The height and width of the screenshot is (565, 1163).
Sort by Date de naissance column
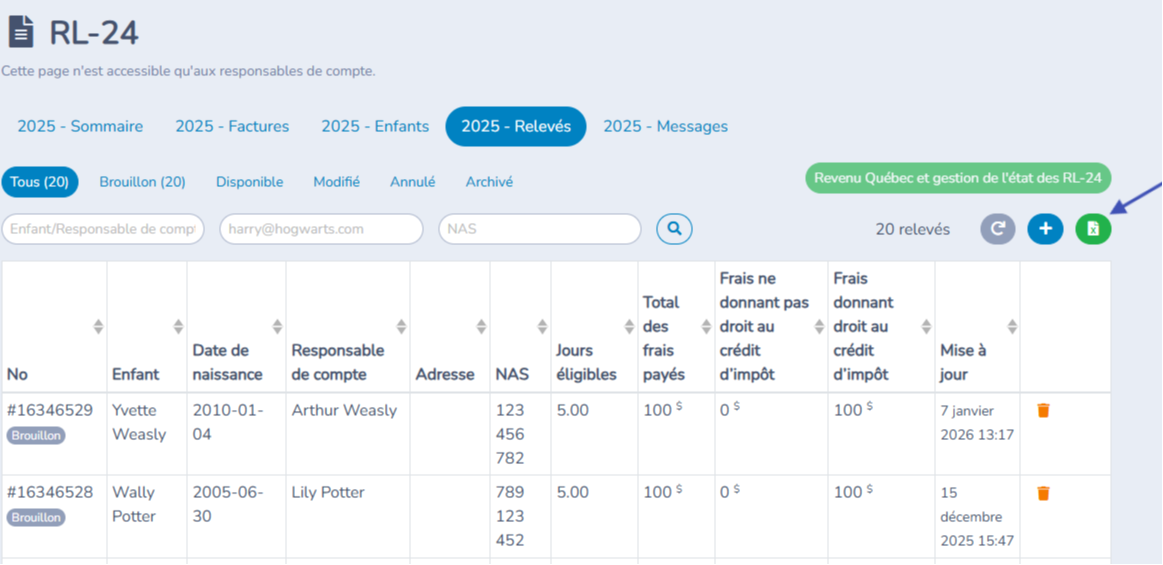click(277, 326)
